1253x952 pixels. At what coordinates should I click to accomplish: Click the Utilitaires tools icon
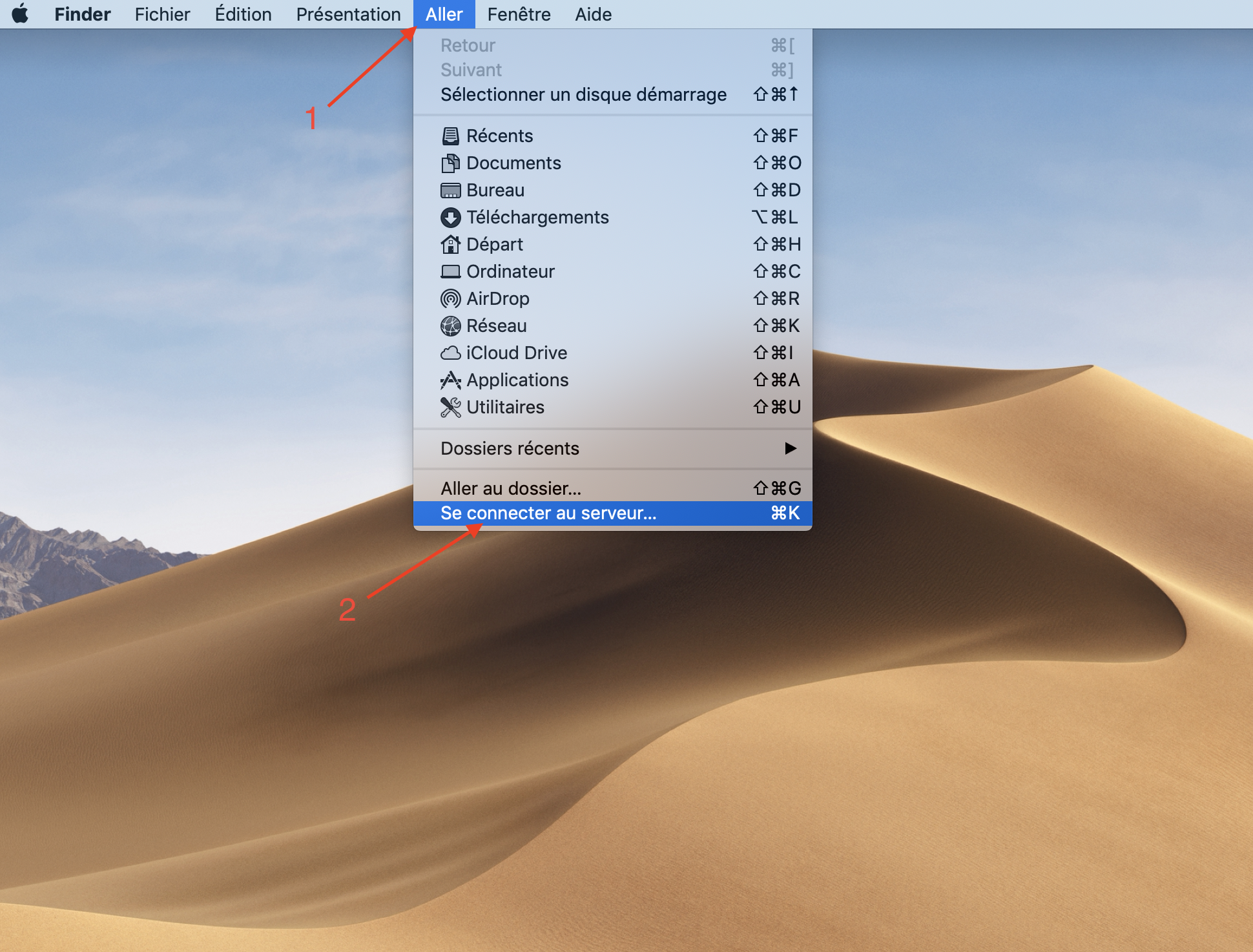coord(450,408)
